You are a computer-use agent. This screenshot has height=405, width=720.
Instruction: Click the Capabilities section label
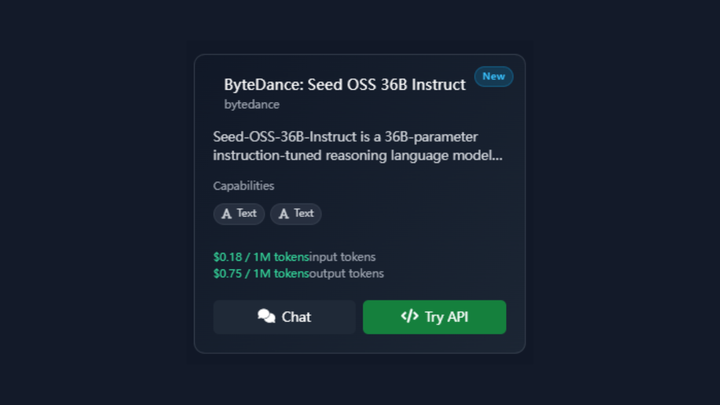(243, 186)
